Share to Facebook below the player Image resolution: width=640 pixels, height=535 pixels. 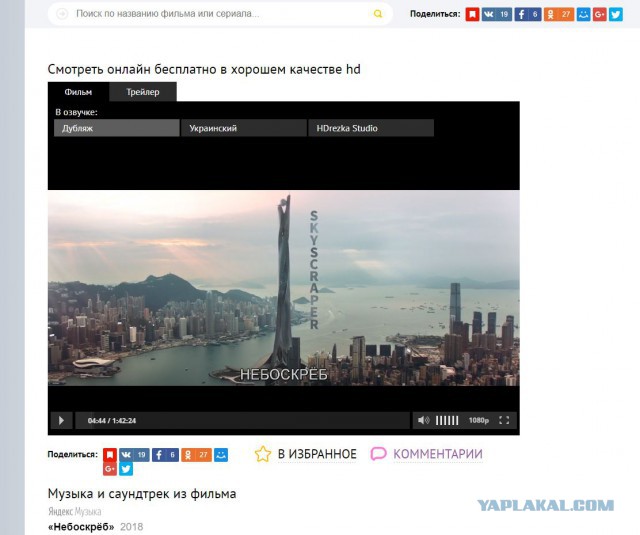[165, 455]
